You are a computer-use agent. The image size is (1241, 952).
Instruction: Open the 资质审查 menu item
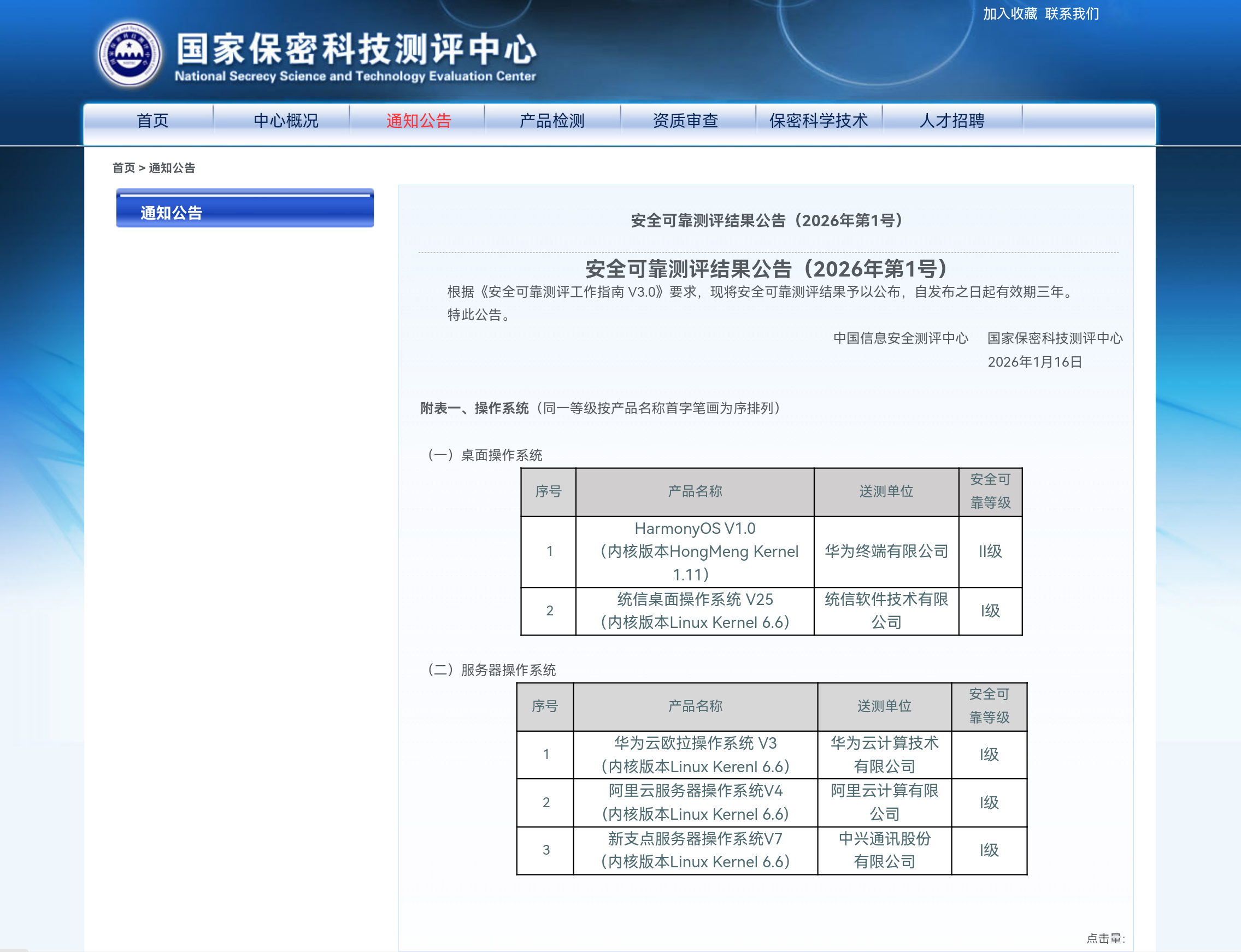[686, 121]
